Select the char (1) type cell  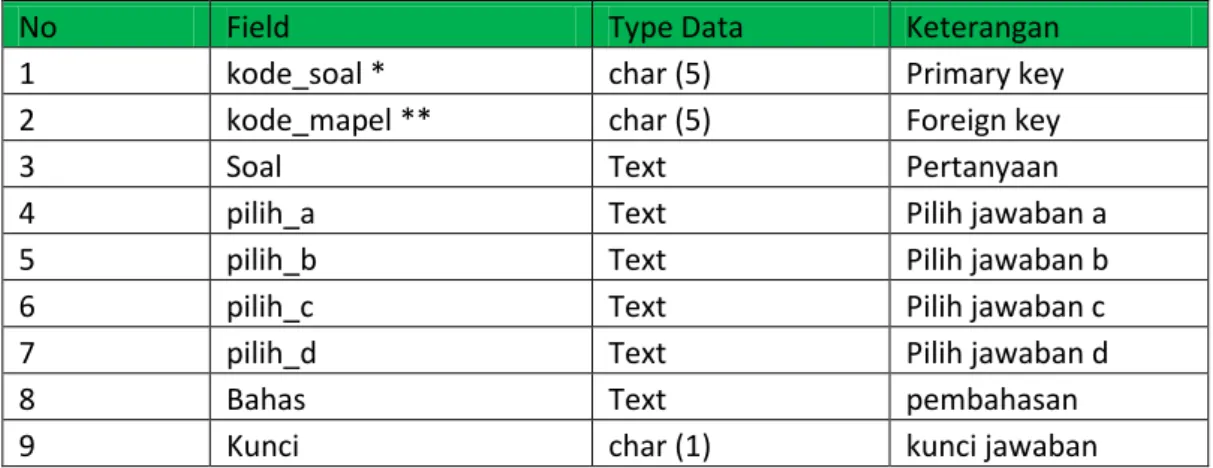[745, 445]
